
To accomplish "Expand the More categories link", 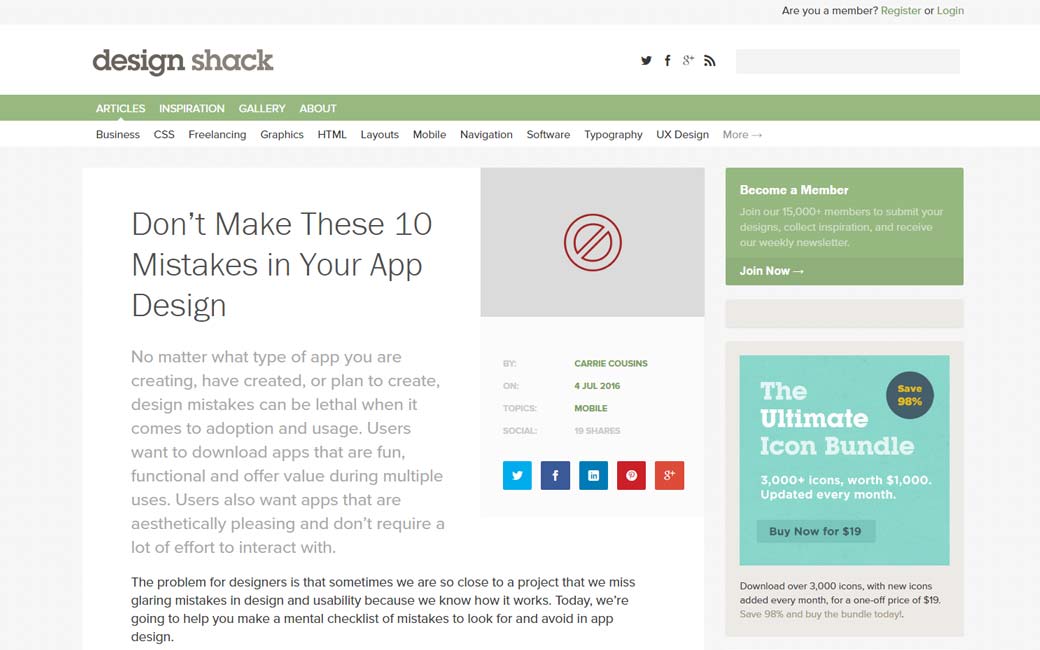I will [742, 135].
